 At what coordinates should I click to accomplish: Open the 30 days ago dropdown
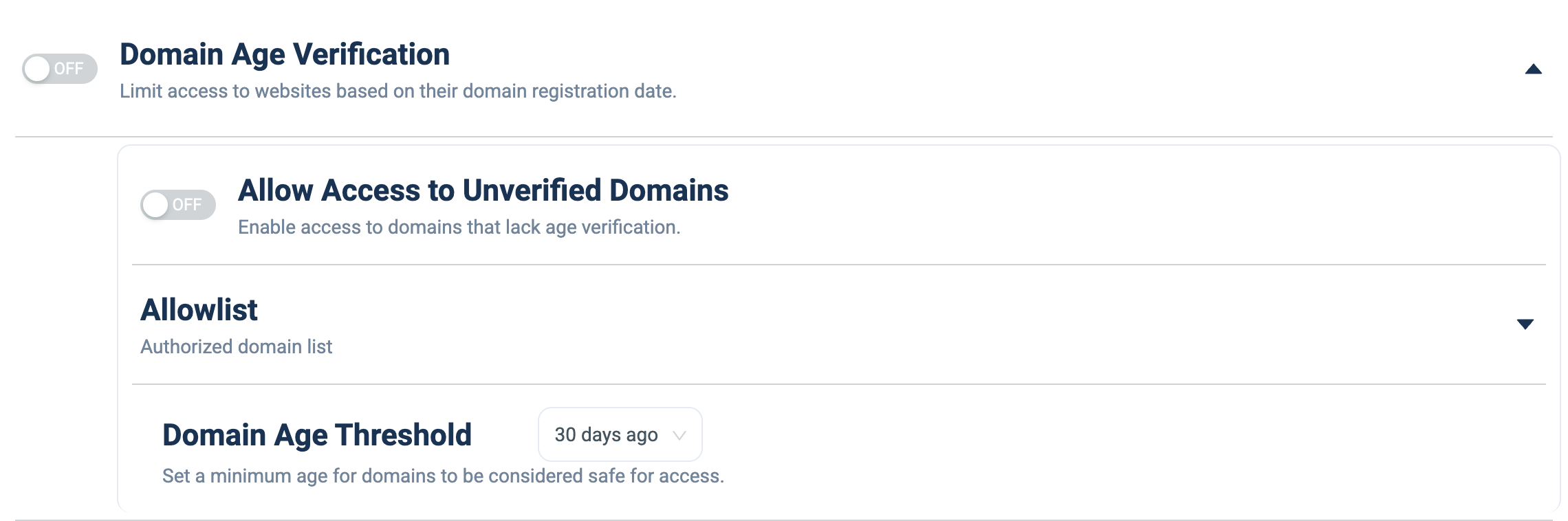pyautogui.click(x=620, y=434)
